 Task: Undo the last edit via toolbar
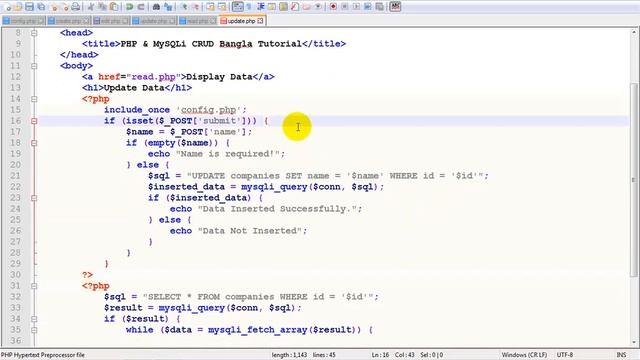pyautogui.click(x=129, y=7)
